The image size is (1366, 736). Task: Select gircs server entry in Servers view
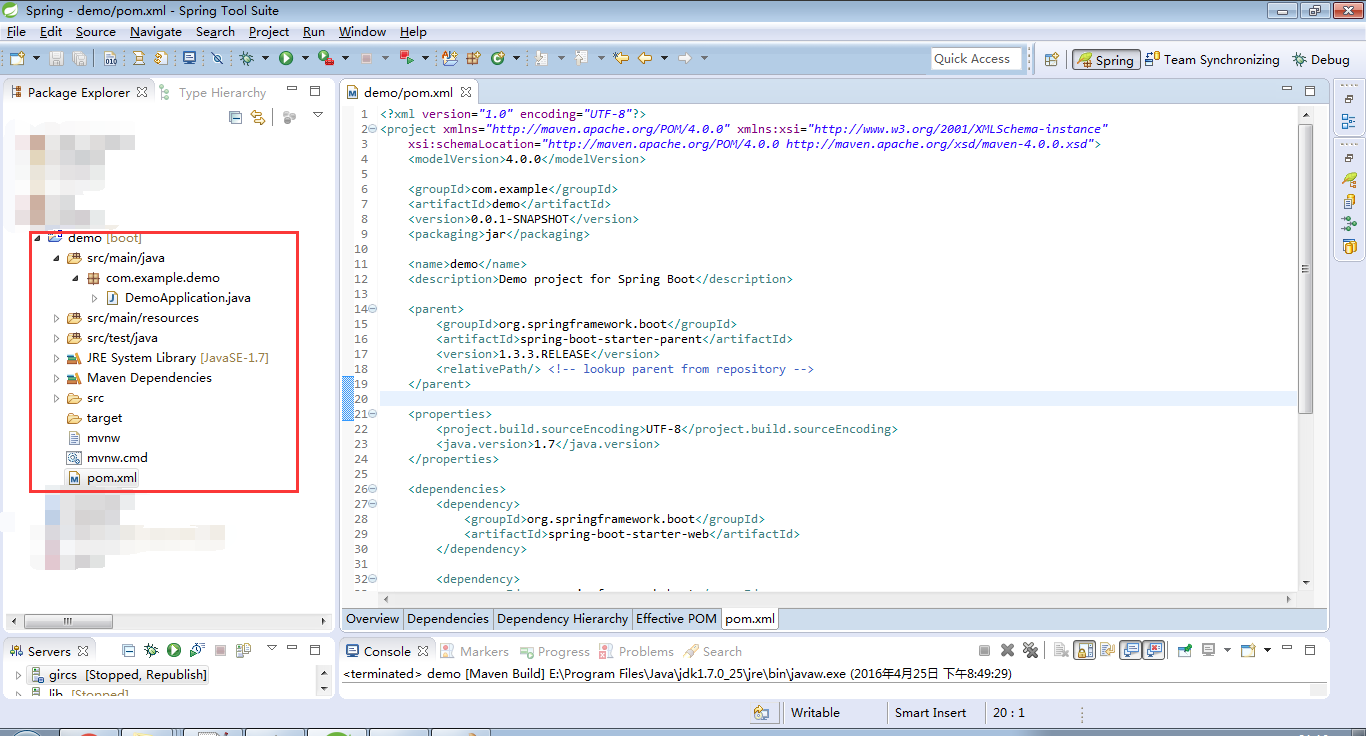(127, 675)
